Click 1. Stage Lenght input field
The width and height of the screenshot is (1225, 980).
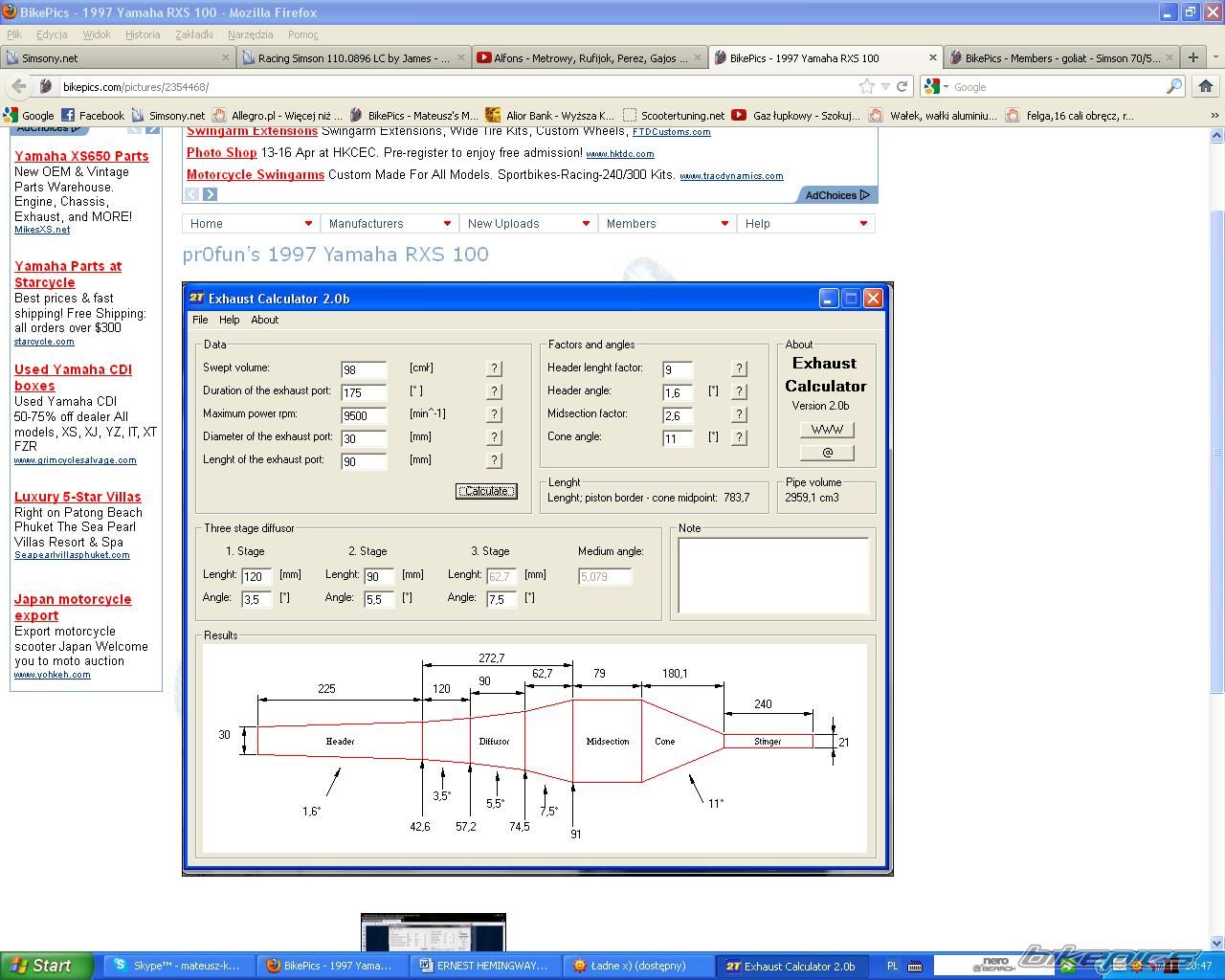pos(256,576)
